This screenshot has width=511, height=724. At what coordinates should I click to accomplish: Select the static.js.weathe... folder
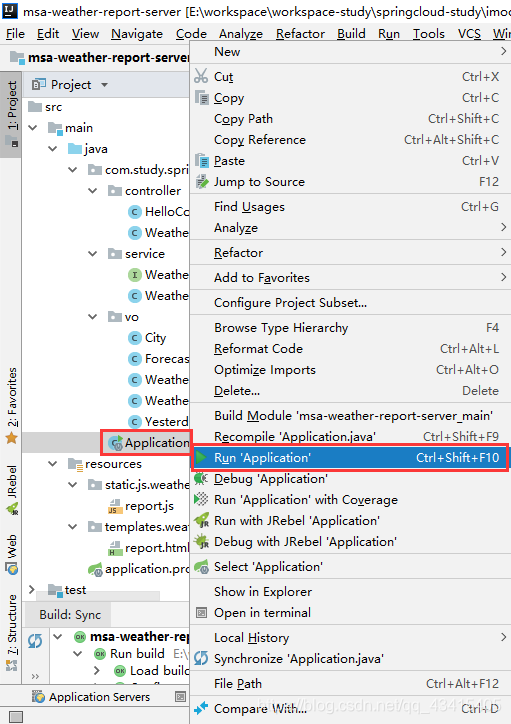(x=138, y=485)
